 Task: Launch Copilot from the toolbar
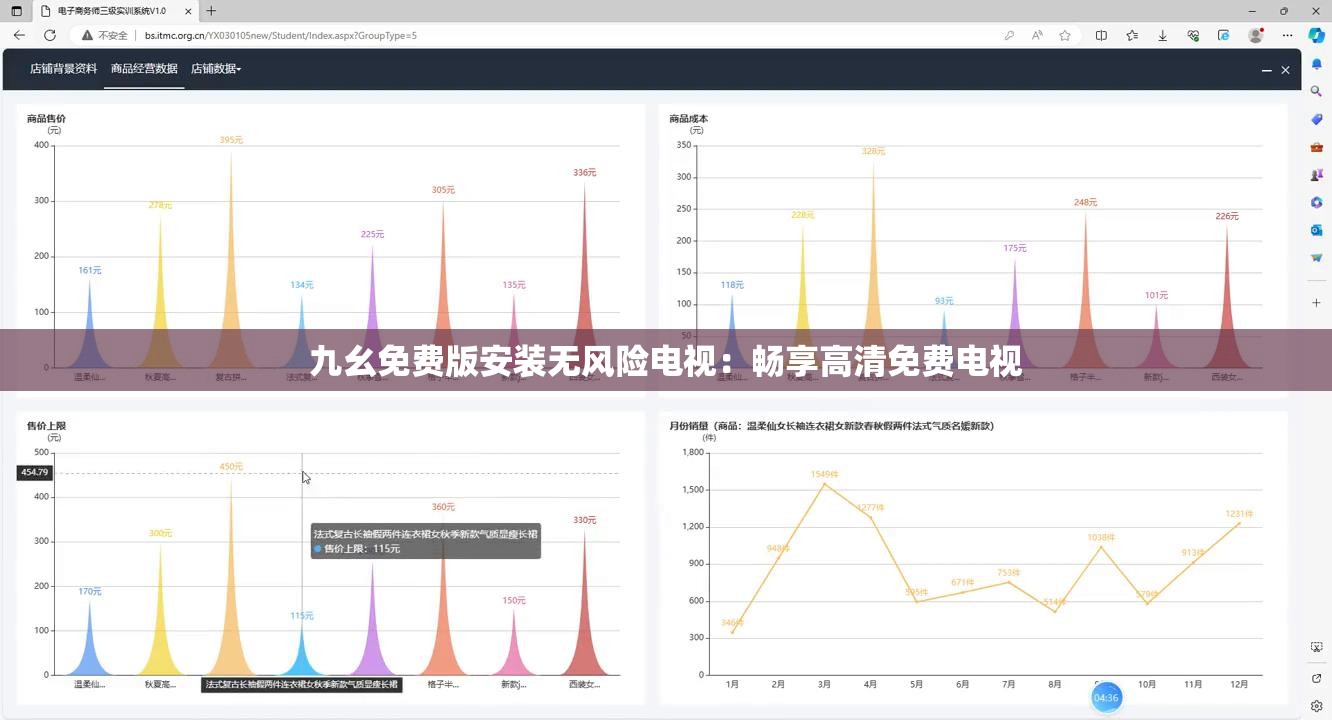tap(1317, 35)
